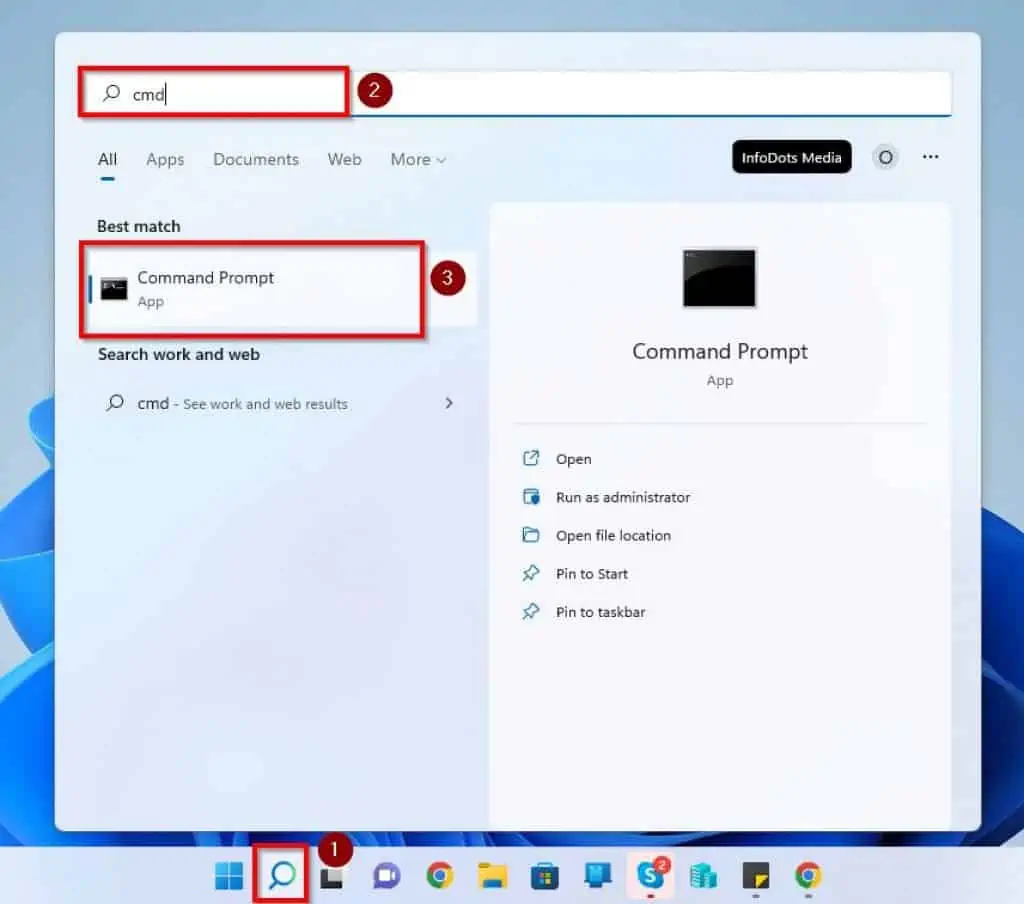The width and height of the screenshot is (1024, 904).
Task: Open File Explorer from the taskbar
Action: tap(491, 876)
